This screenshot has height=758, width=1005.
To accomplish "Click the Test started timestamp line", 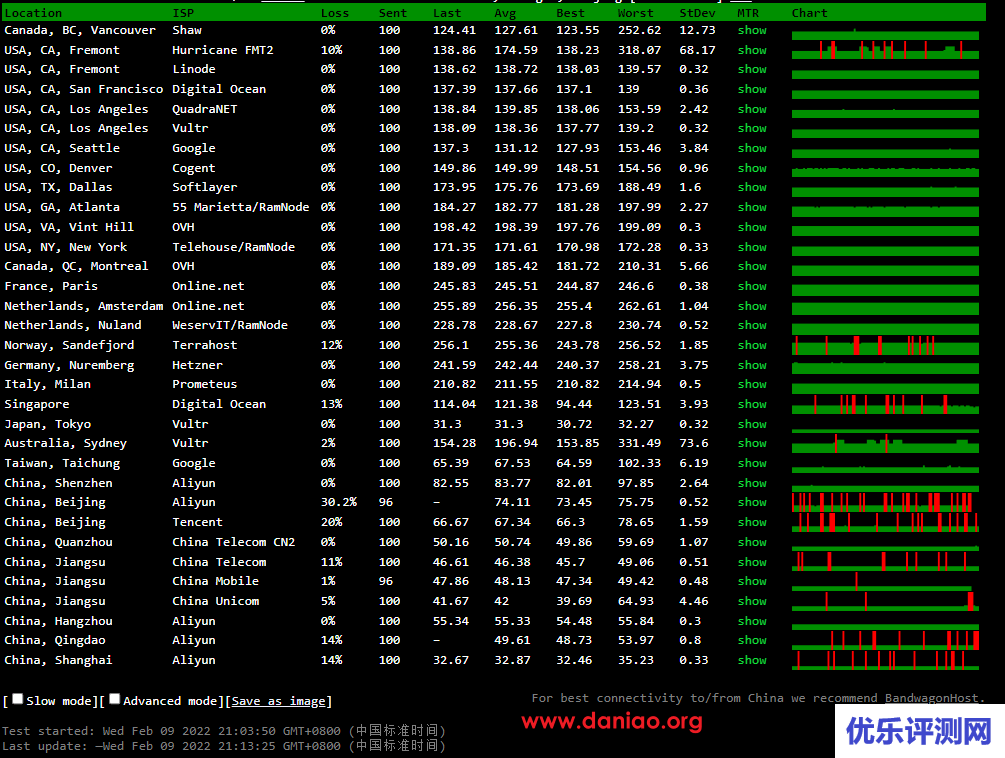I will point(224,730).
